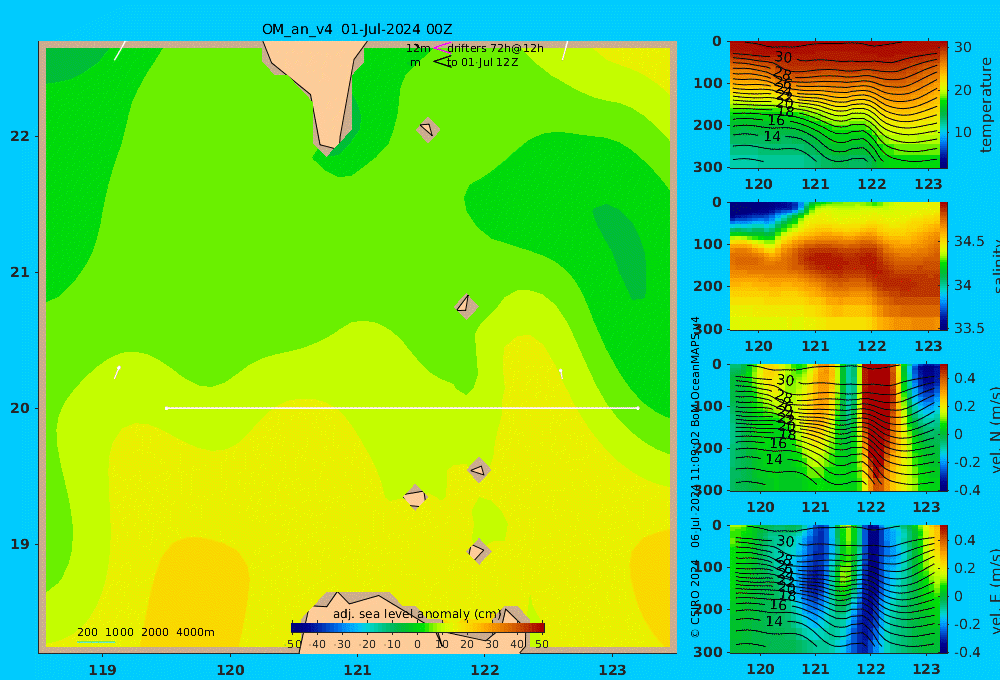Image resolution: width=1000 pixels, height=680 pixels.
Task: Click the white drifter mark near 122.6E, 20.3N
Action: [561, 373]
